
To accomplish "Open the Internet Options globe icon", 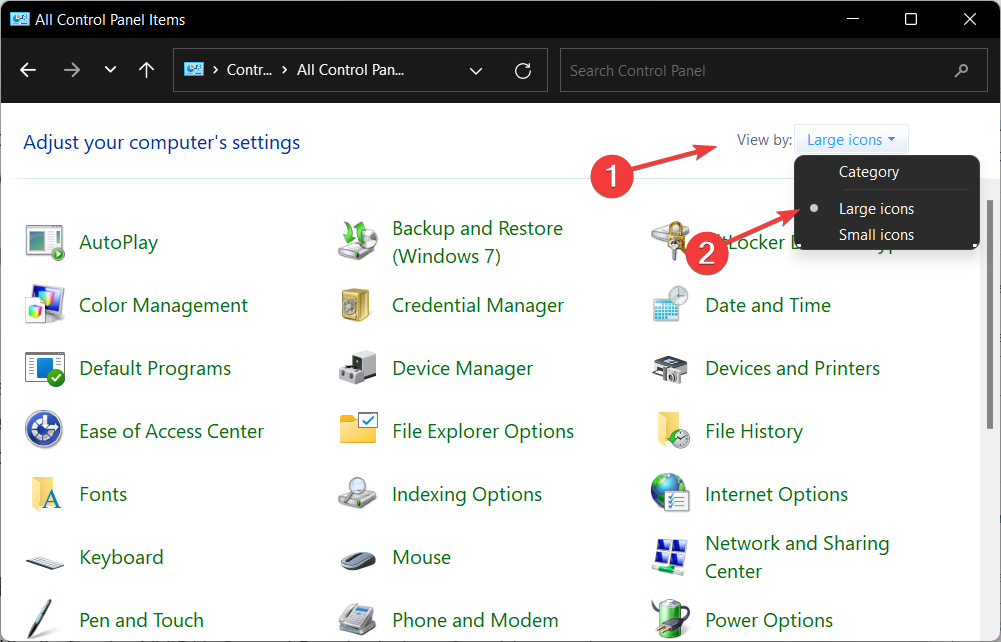I will [669, 494].
